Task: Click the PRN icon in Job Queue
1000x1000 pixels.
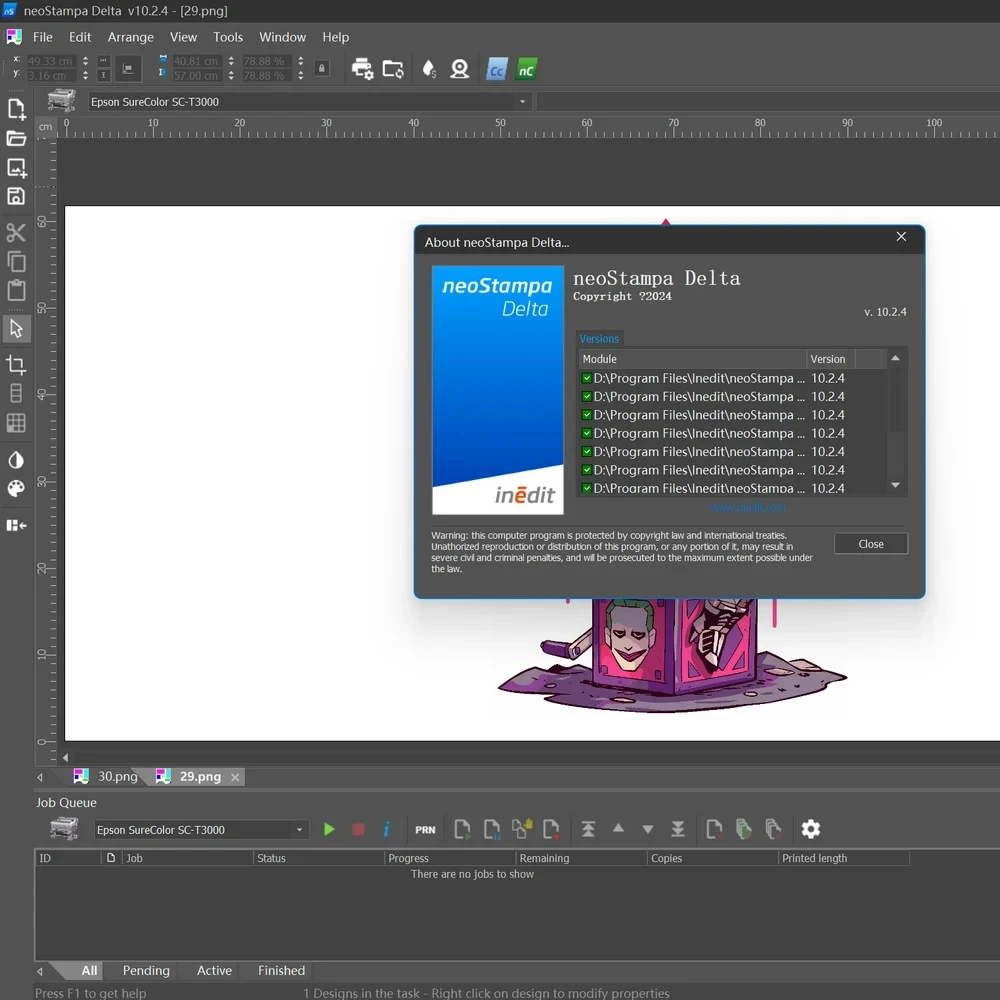Action: [x=425, y=829]
